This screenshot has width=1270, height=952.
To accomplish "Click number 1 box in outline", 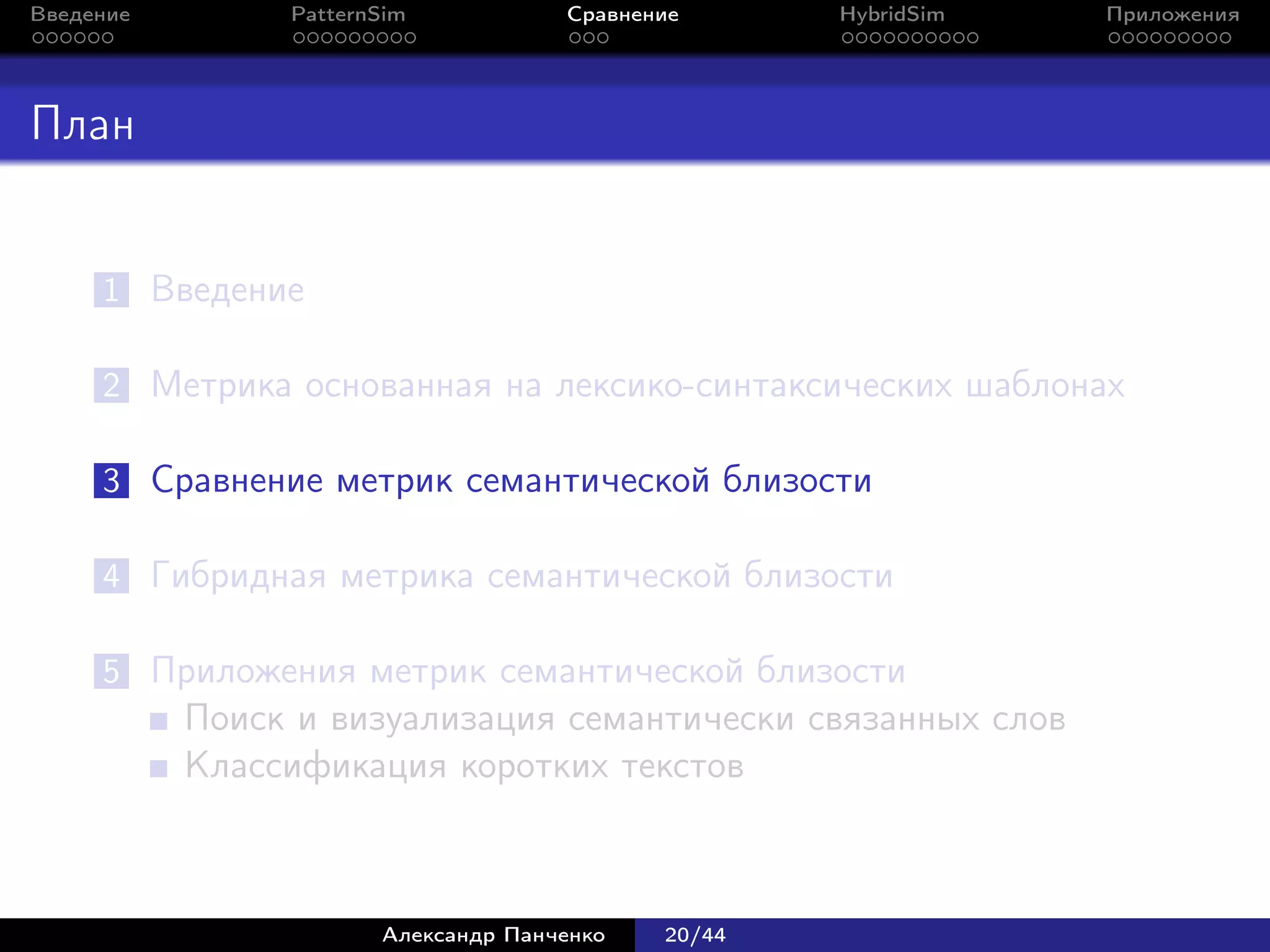I will (x=112, y=289).
